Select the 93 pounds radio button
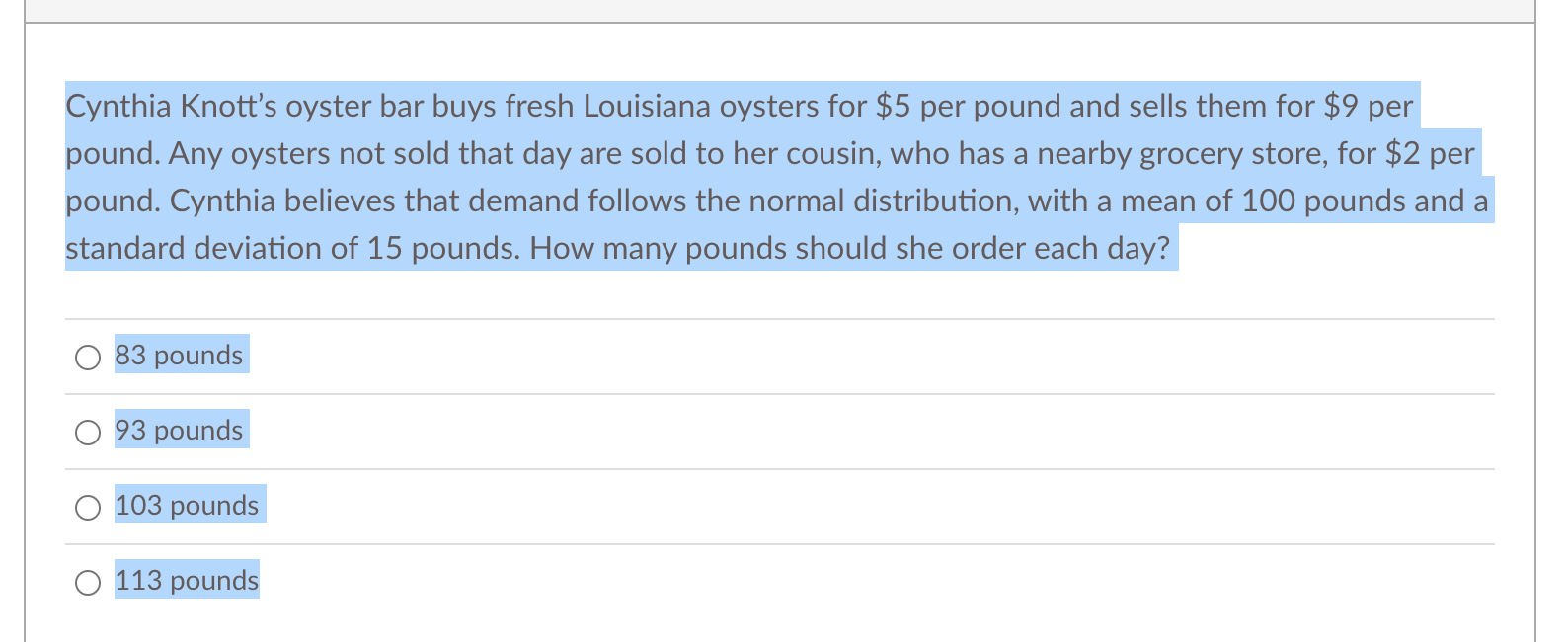Viewport: 1568px width, 642px height. point(88,432)
